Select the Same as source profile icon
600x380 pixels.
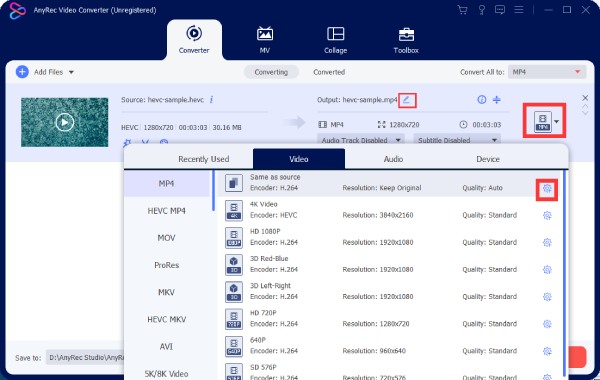coord(234,183)
